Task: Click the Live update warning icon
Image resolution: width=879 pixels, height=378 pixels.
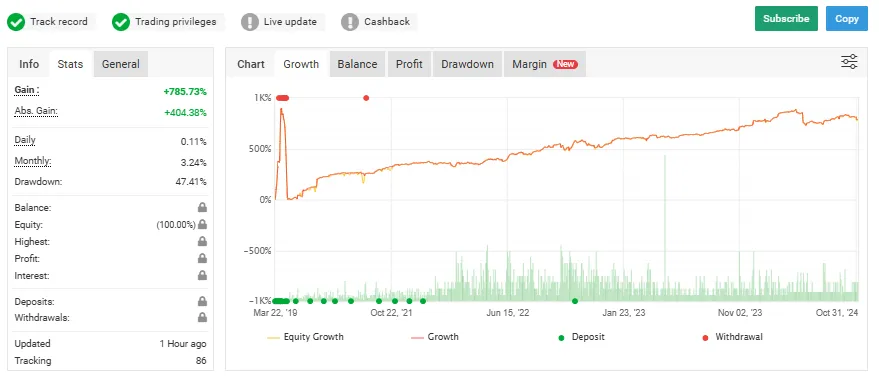Action: (249, 22)
